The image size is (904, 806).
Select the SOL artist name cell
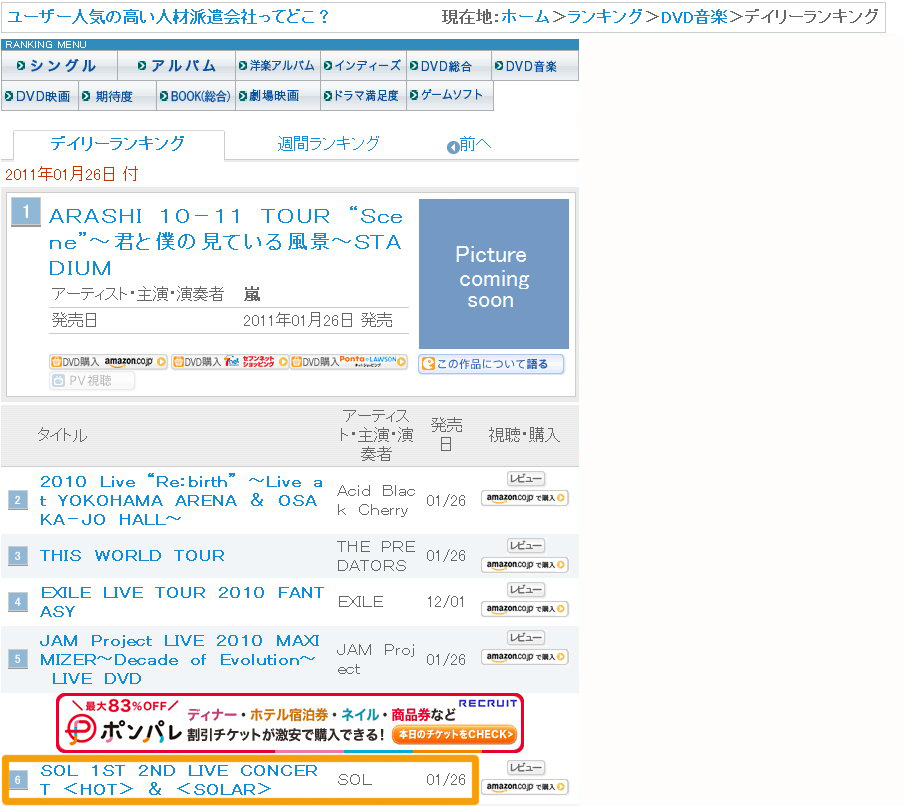354,779
